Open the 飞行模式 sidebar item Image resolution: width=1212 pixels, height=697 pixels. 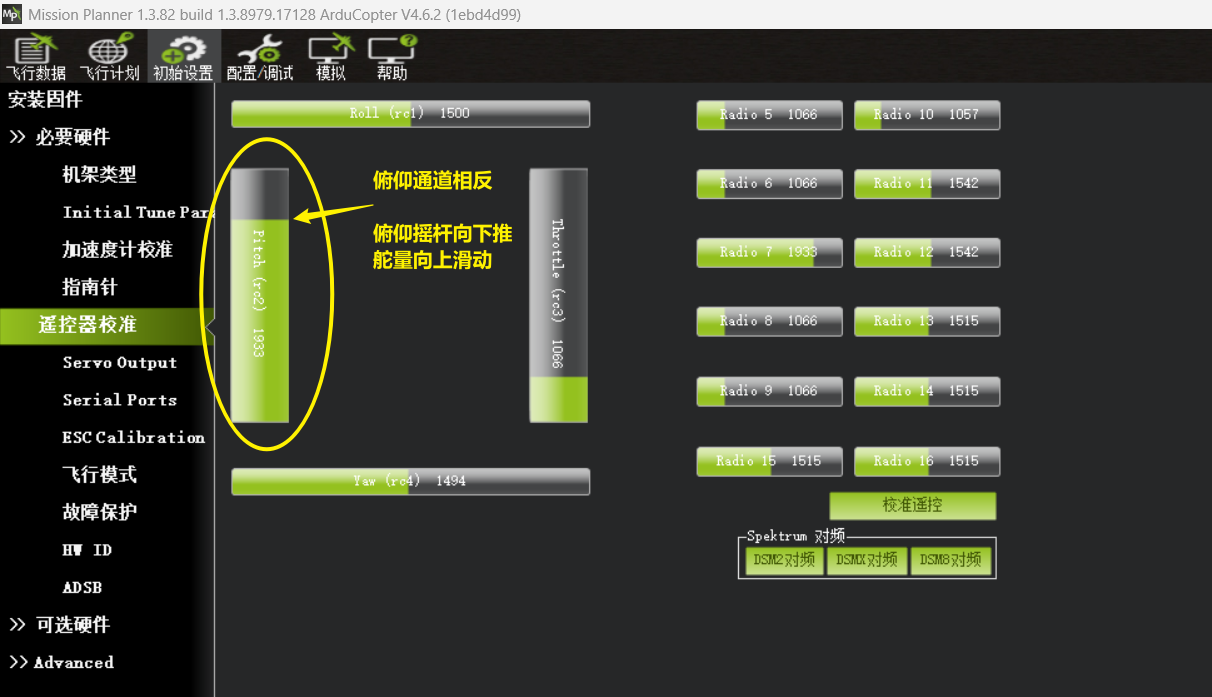point(99,475)
